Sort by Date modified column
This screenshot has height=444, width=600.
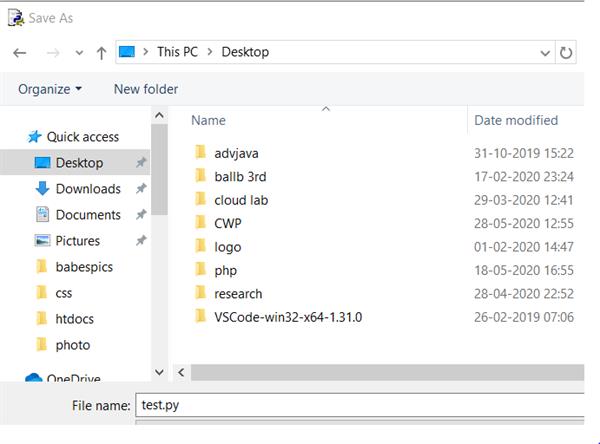(516, 120)
